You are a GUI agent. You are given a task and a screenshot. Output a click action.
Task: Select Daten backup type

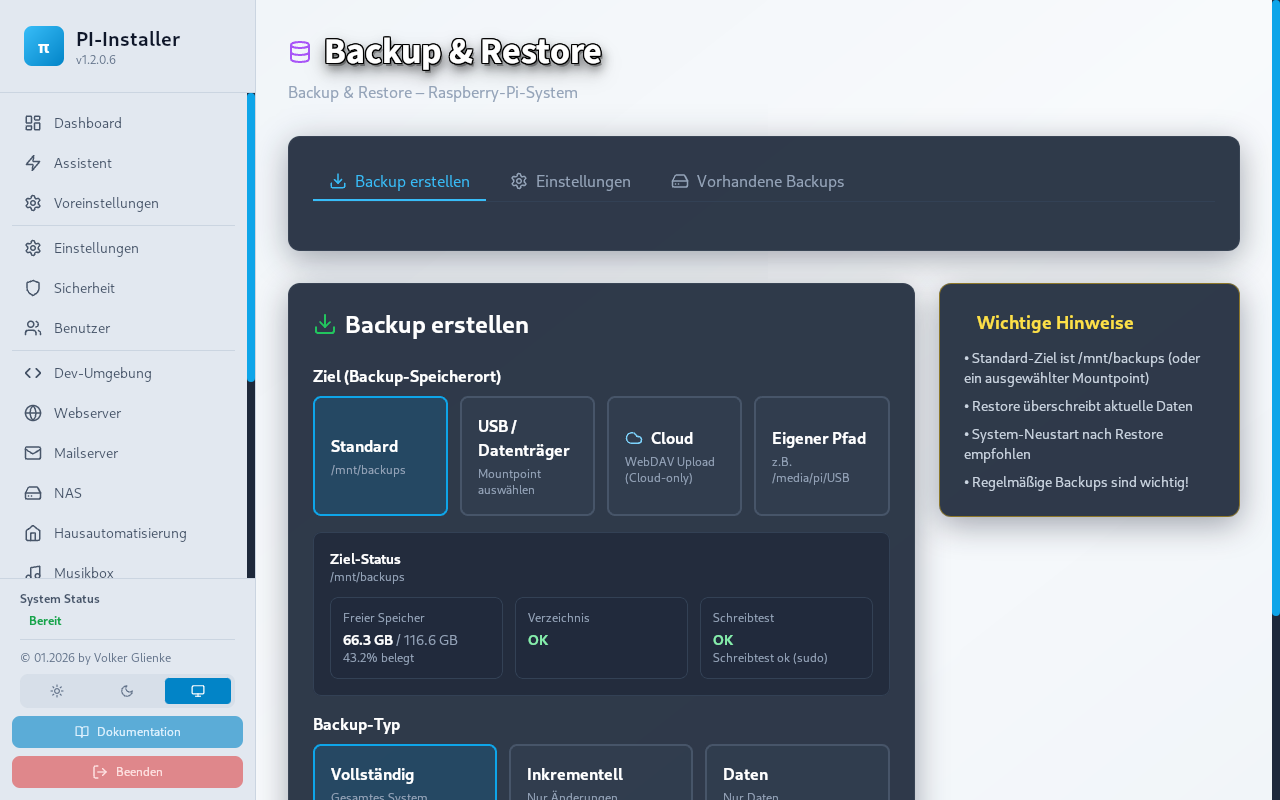click(x=797, y=772)
